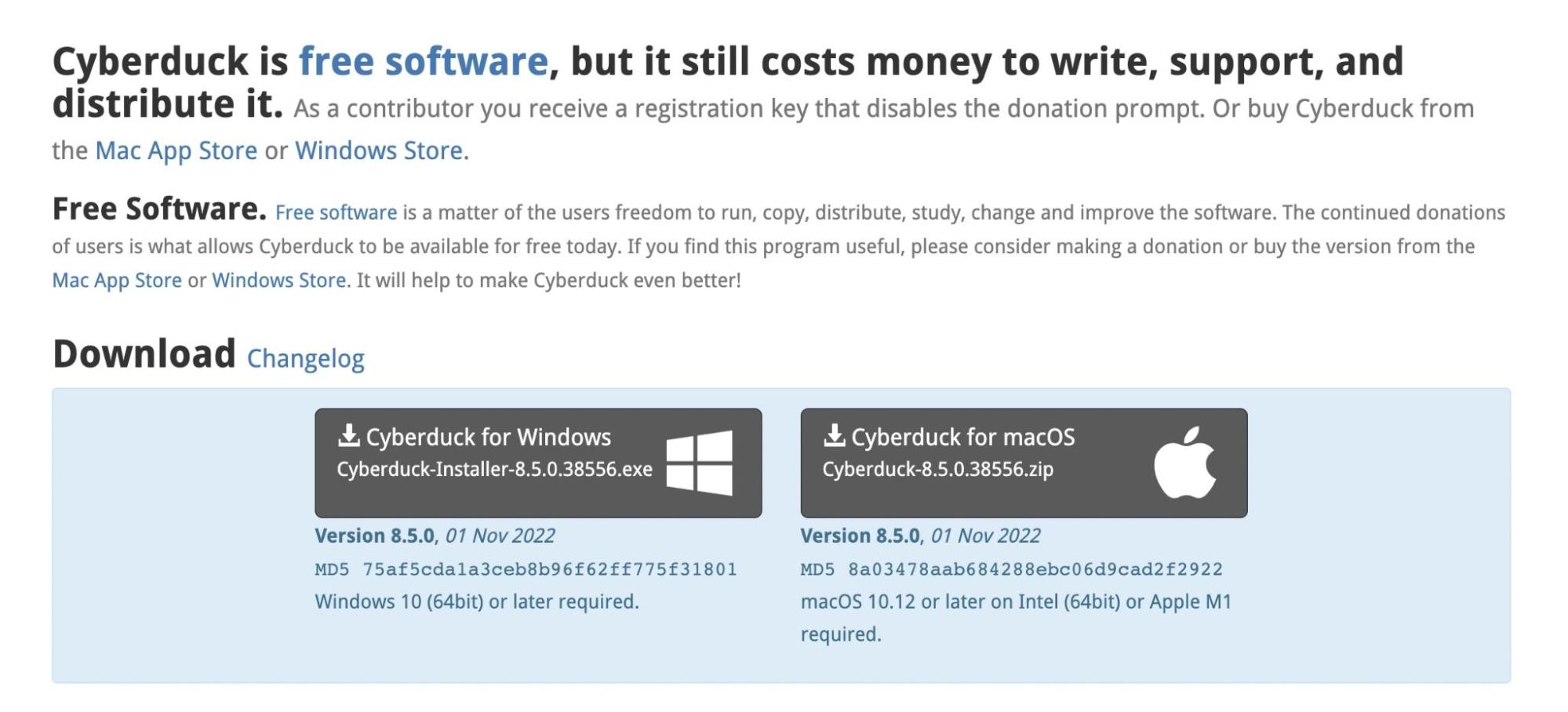This screenshot has width=1568, height=712.
Task: Follow small "Free software" link after the Free Software heading
Action: [336, 213]
